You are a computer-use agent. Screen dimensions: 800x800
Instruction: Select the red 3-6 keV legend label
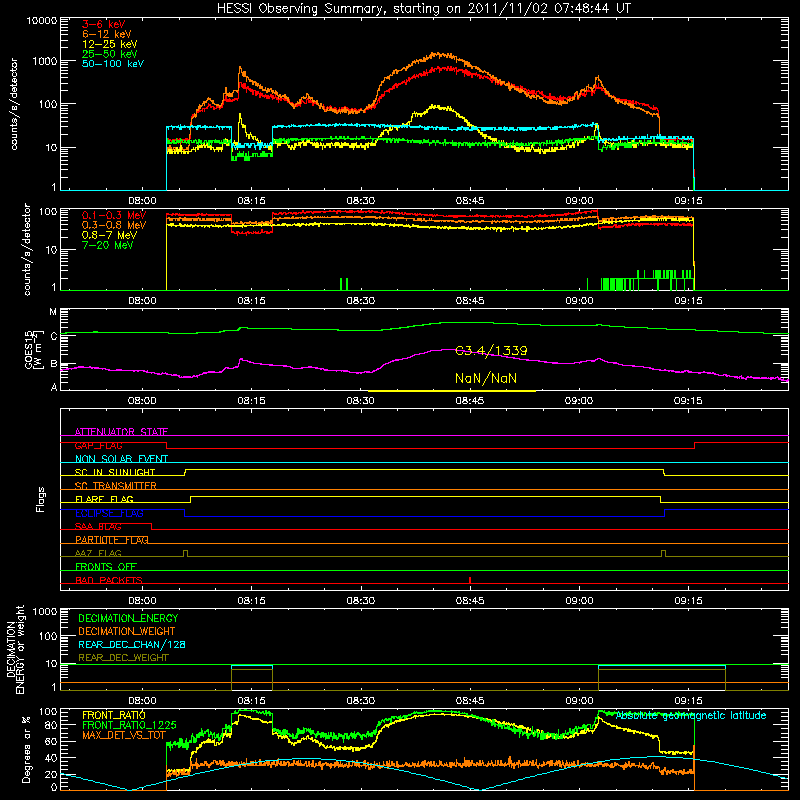[x=104, y=24]
